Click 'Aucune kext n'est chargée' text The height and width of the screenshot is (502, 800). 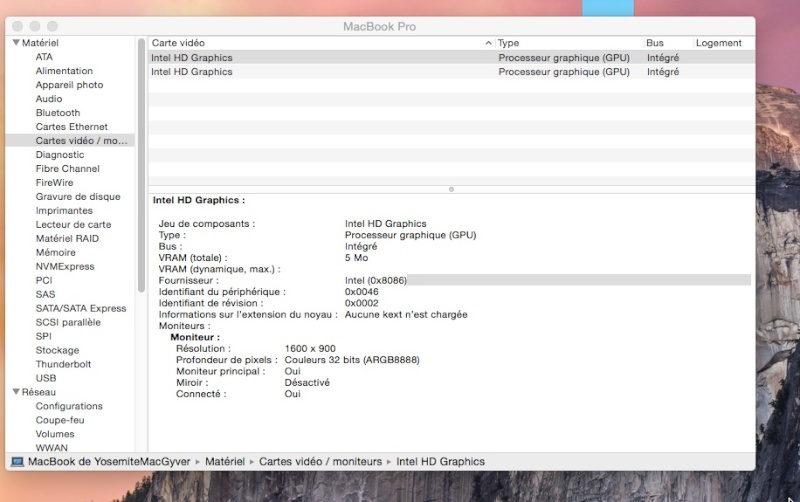click(406, 314)
